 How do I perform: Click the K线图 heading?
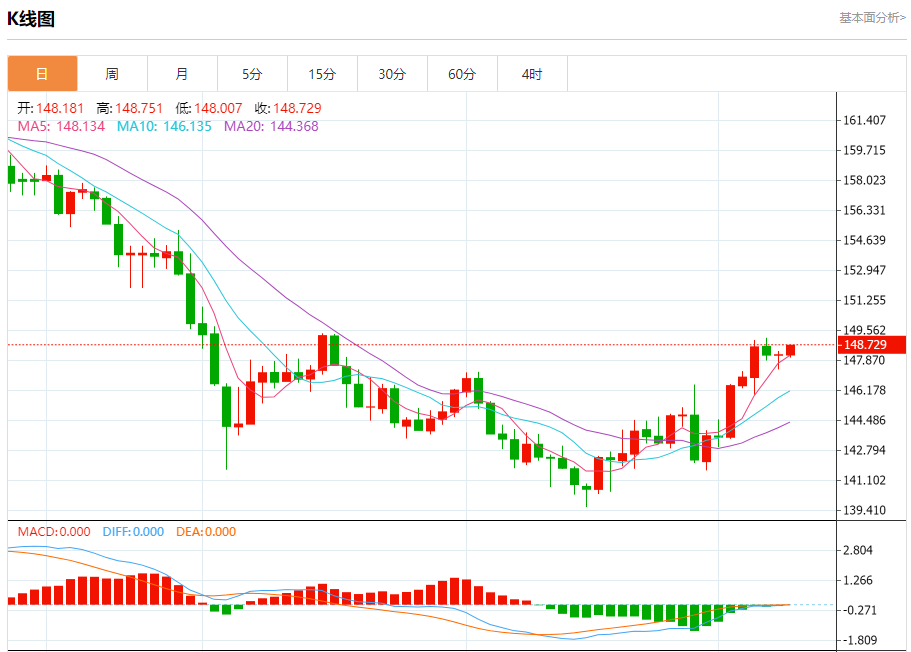click(x=31, y=19)
